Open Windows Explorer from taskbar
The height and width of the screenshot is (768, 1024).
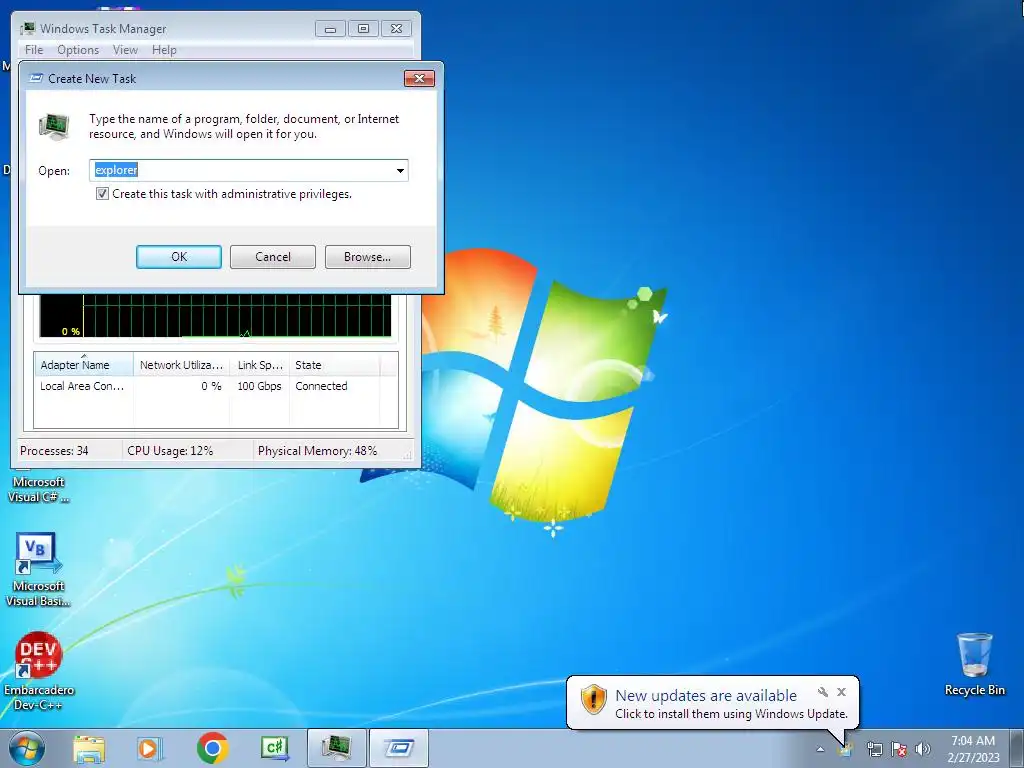pos(89,748)
